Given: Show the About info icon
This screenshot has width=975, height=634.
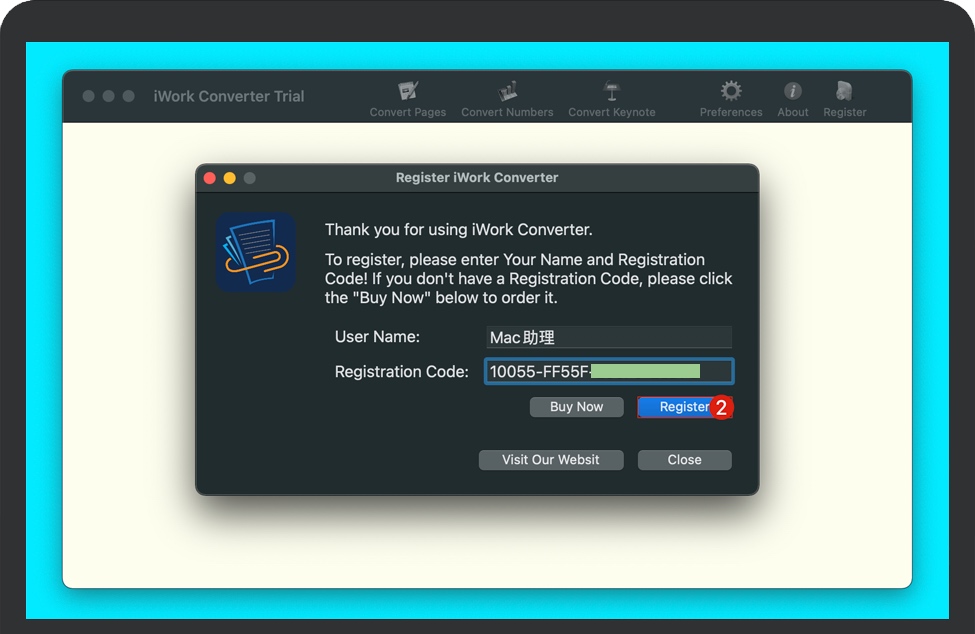Looking at the screenshot, I should point(793,91).
